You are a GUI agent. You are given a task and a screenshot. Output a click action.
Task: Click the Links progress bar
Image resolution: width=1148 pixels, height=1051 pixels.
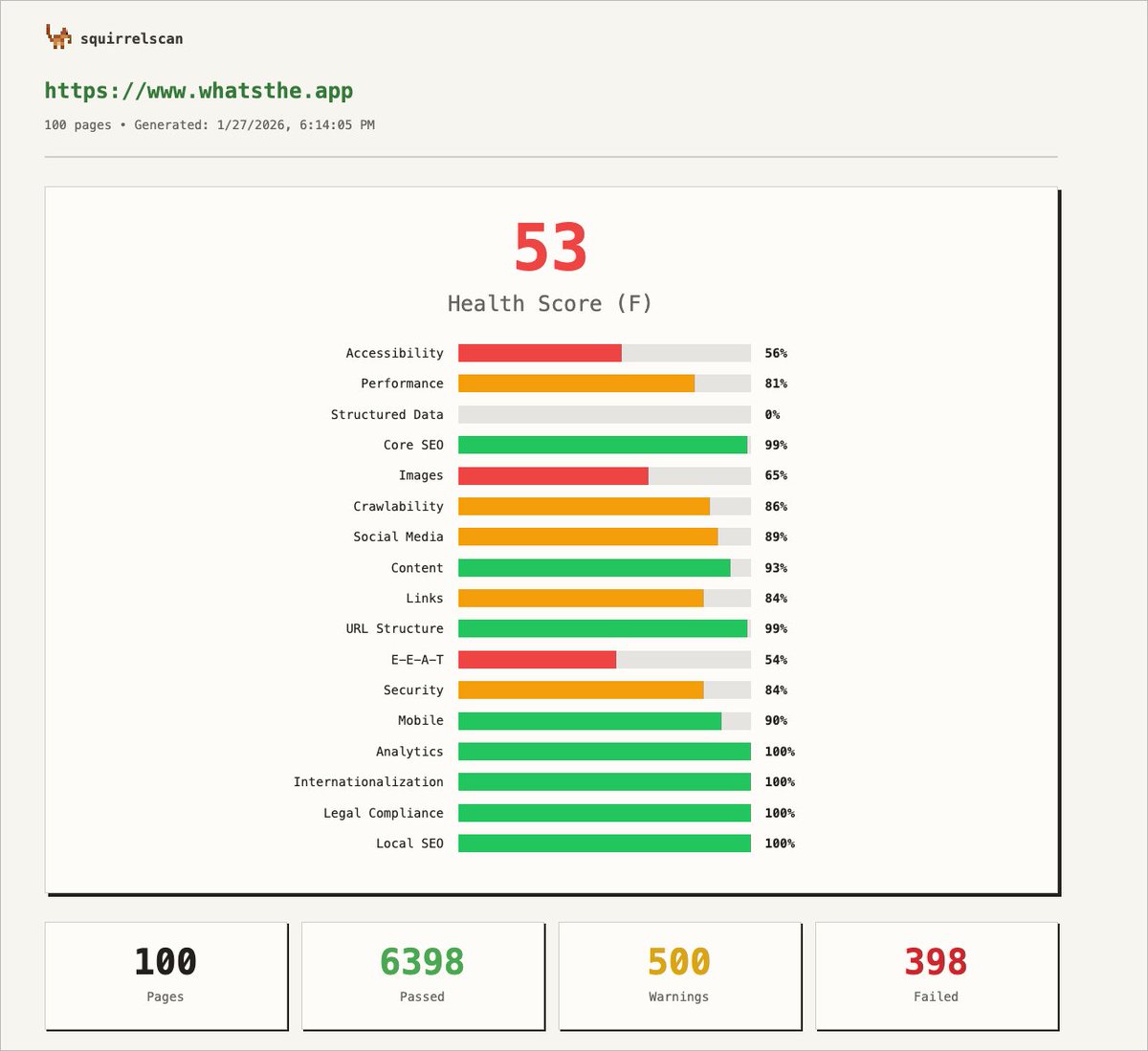tap(605, 598)
